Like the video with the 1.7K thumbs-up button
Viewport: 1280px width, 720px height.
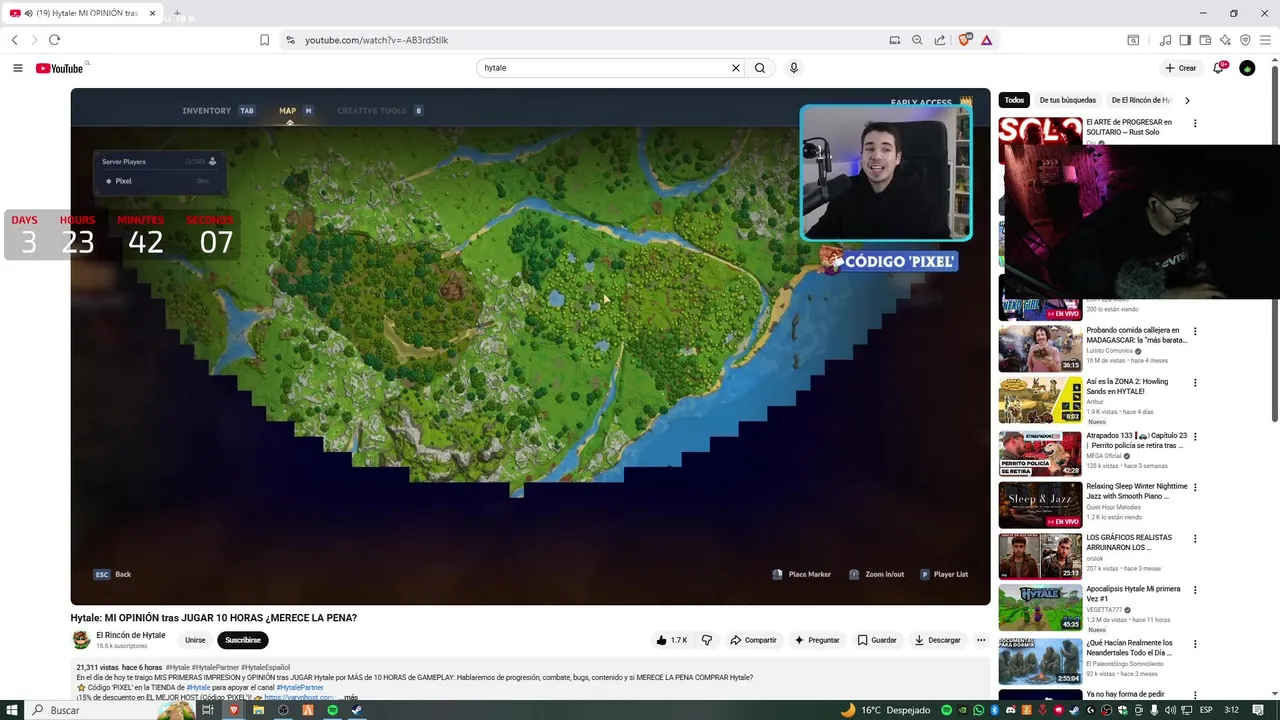click(671, 640)
